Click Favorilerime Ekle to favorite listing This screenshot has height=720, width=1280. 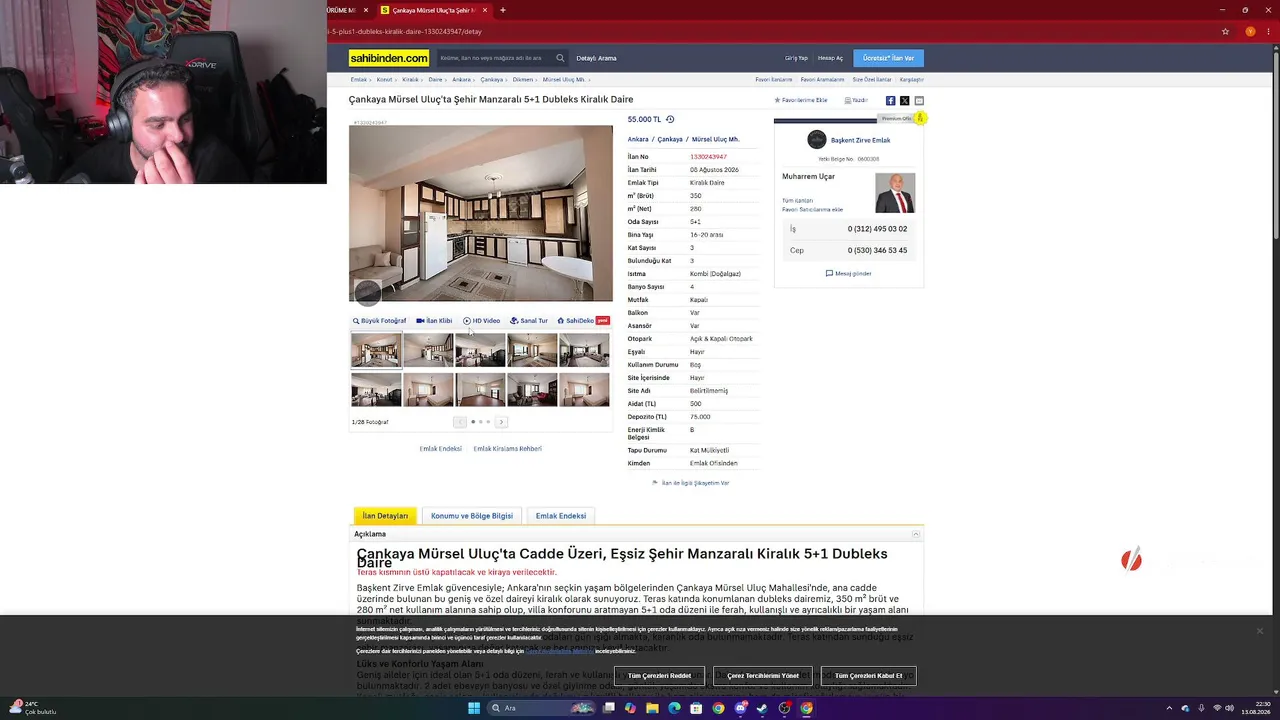[x=801, y=100]
